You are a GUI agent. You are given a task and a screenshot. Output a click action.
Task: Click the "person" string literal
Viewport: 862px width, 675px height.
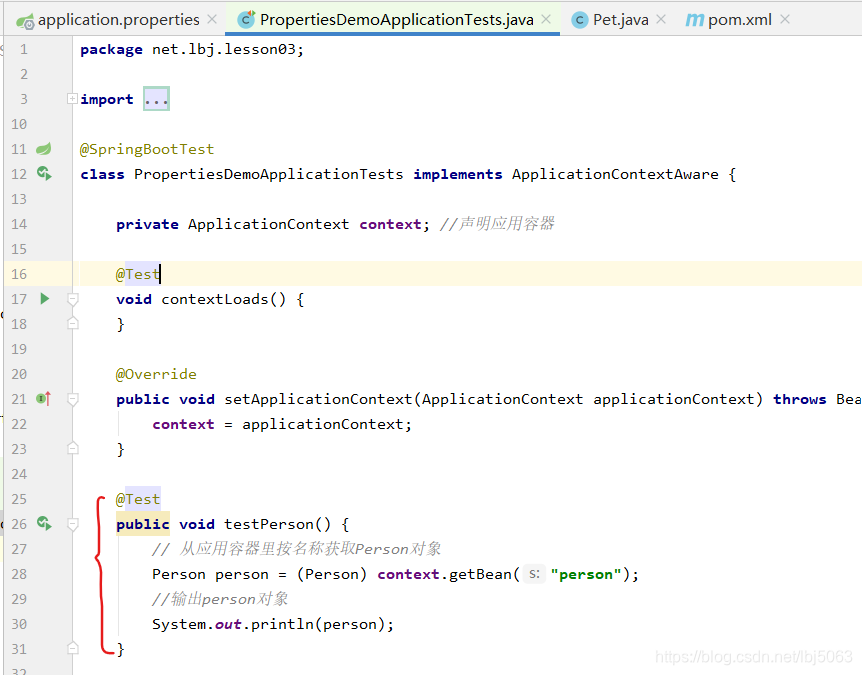click(586, 574)
